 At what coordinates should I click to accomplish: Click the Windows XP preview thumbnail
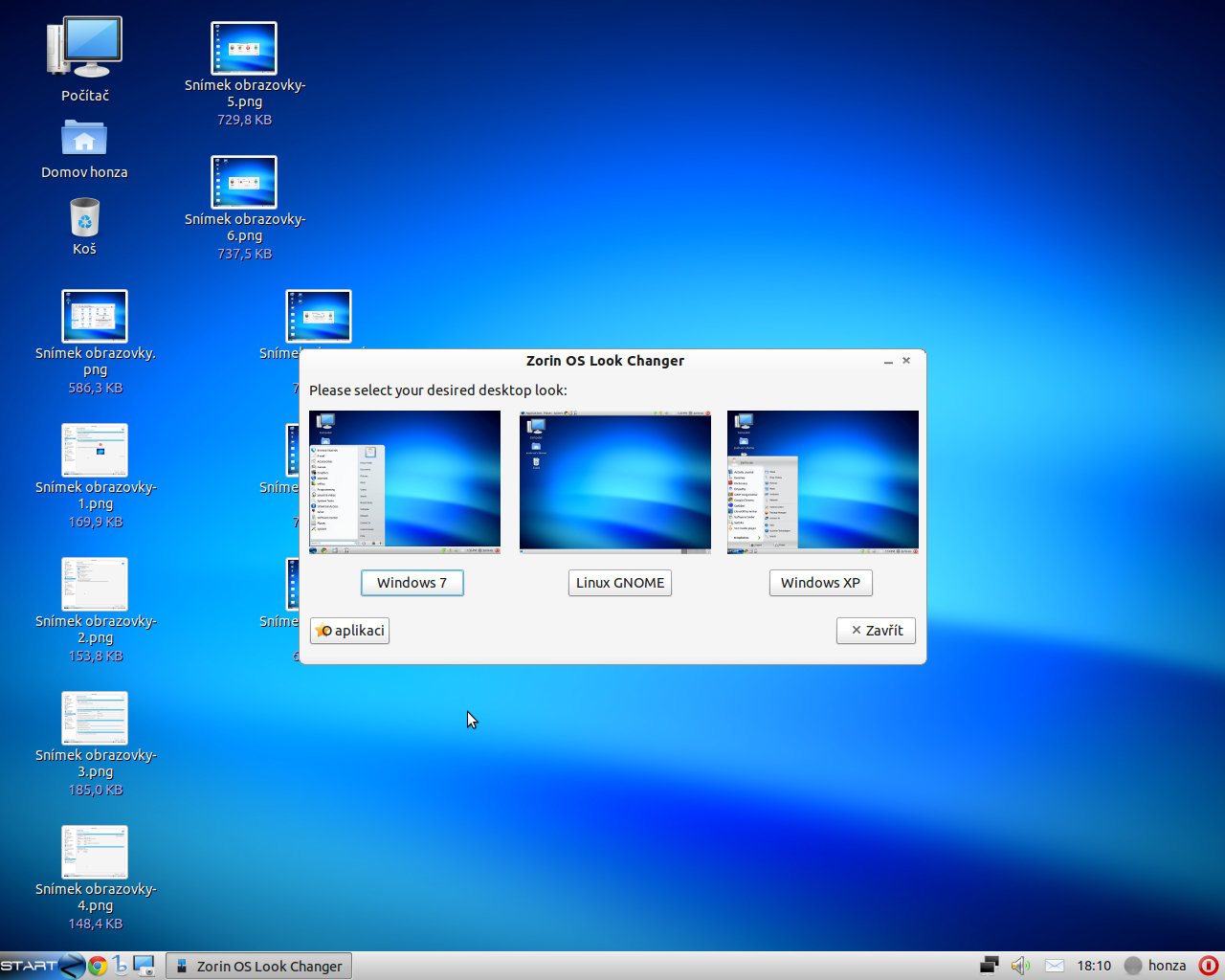[823, 482]
